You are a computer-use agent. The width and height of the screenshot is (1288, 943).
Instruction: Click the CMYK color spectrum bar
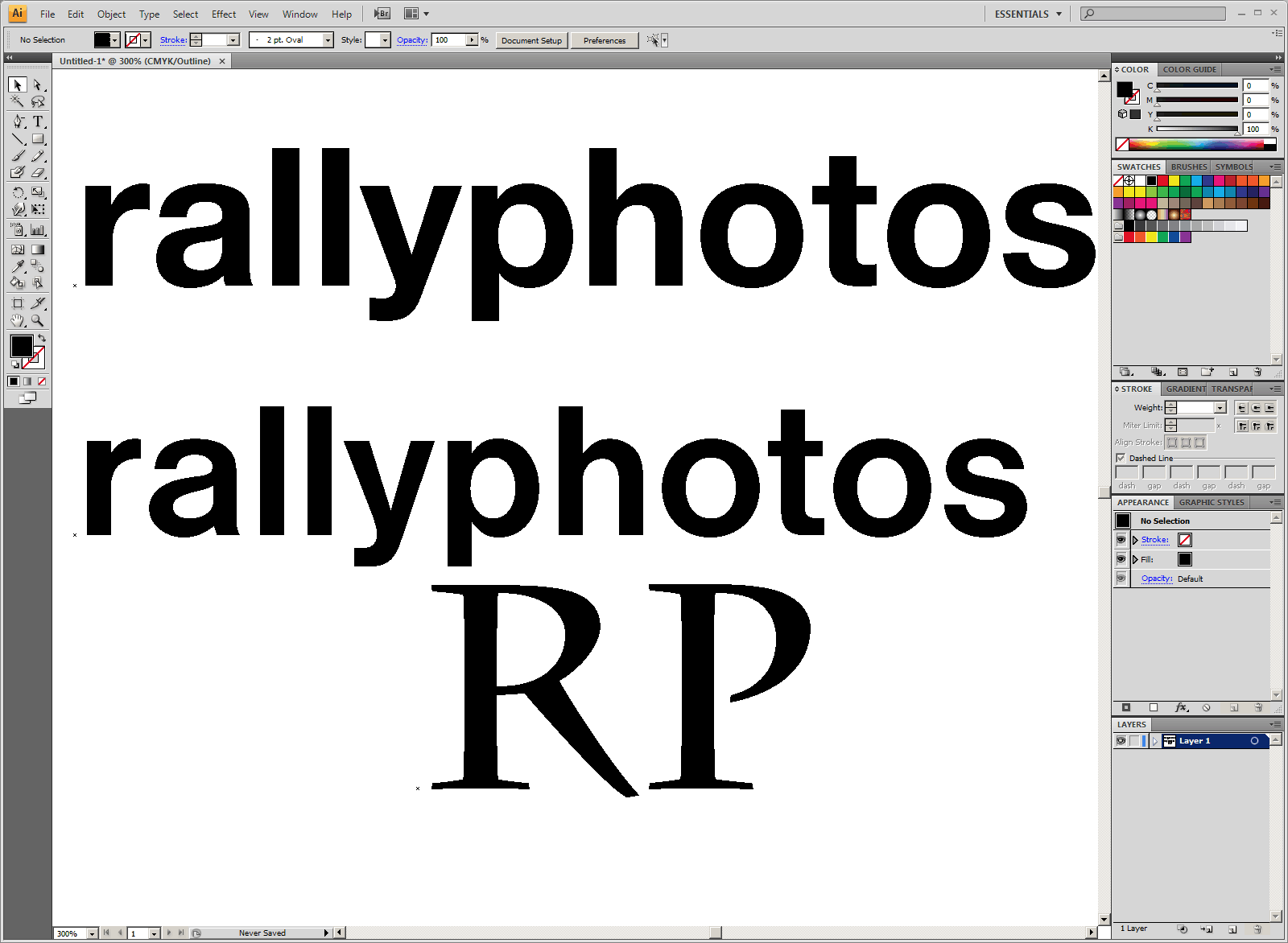[1196, 145]
